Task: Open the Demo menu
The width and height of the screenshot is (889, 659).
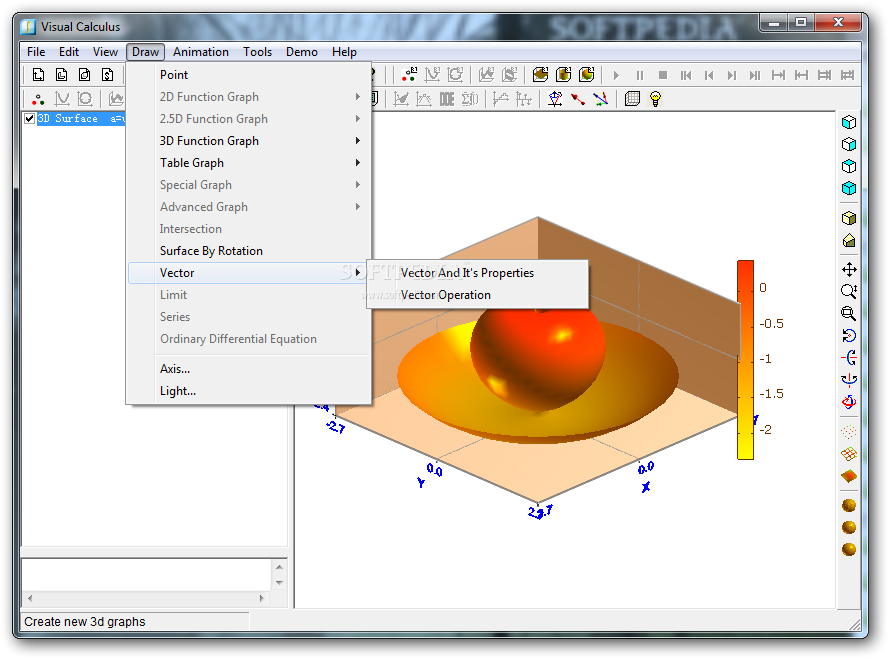Action: pos(302,52)
